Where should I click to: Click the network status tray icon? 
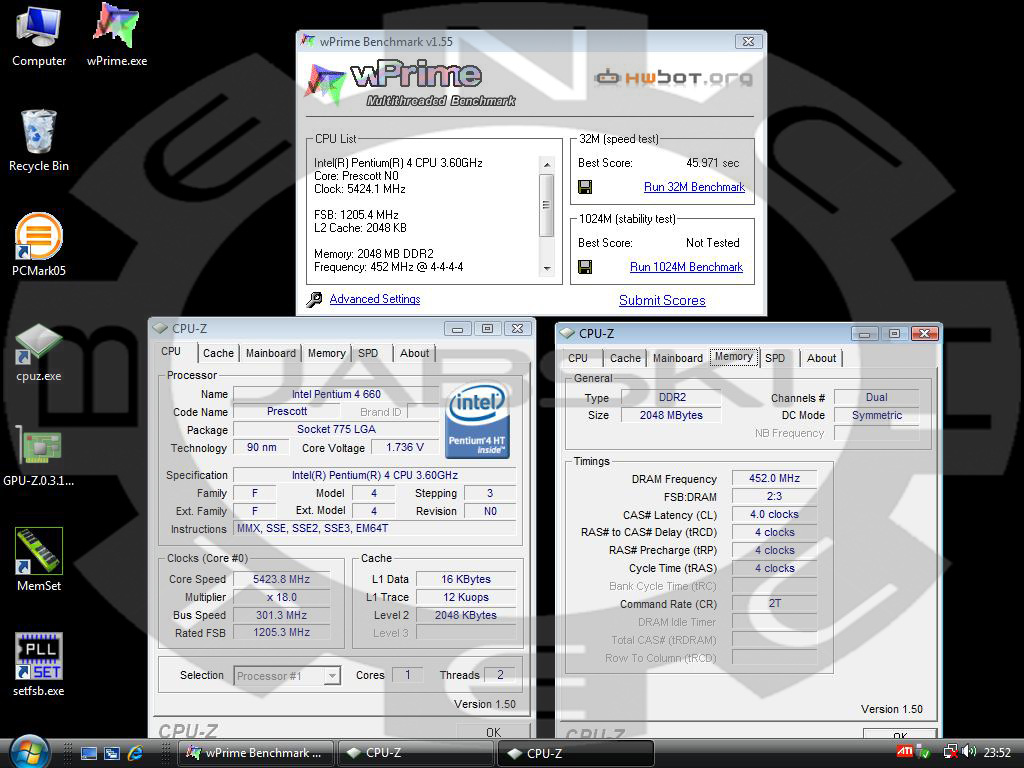pyautogui.click(x=951, y=752)
